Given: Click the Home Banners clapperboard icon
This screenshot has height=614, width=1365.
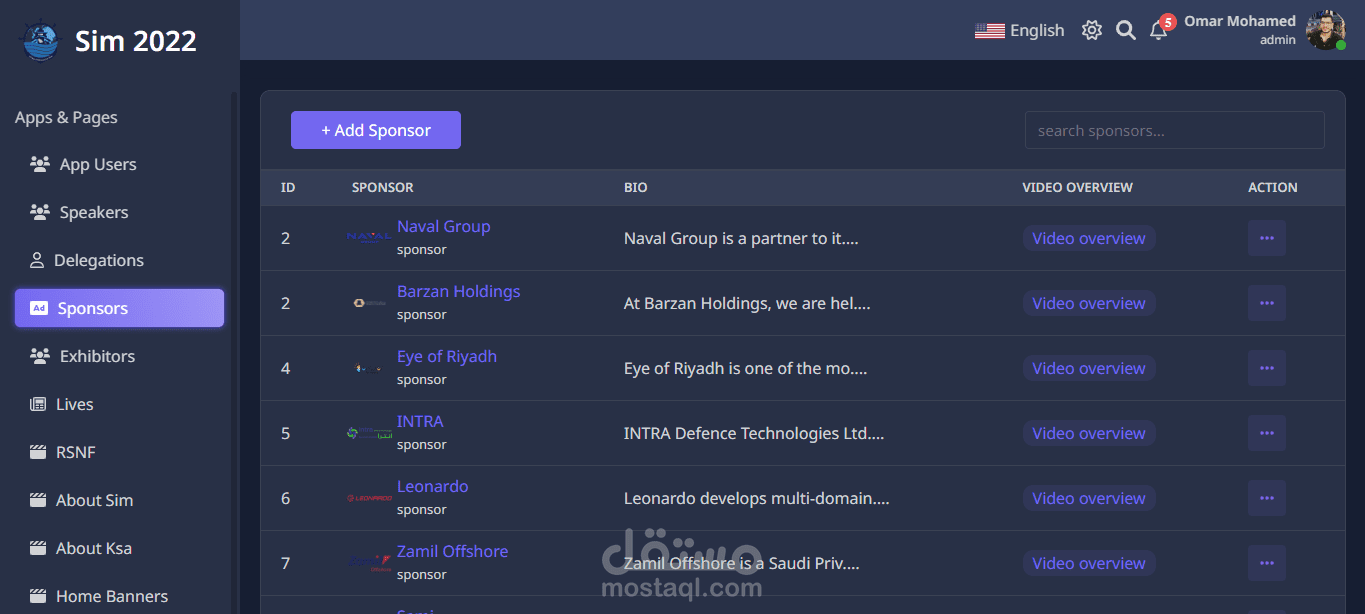Looking at the screenshot, I should click(x=38, y=596).
